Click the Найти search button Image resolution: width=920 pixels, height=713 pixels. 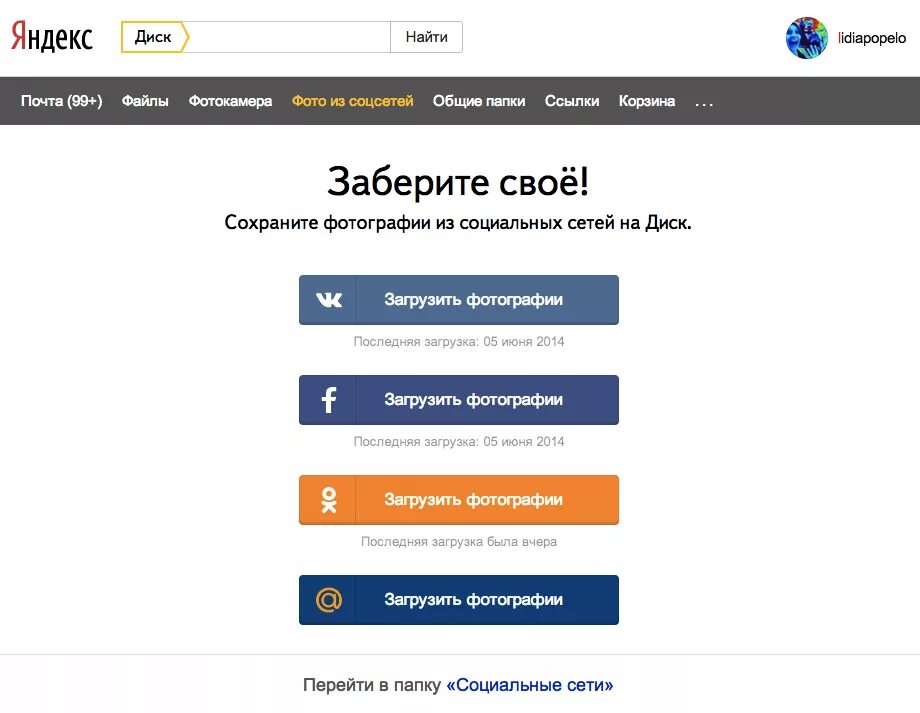pyautogui.click(x=427, y=37)
